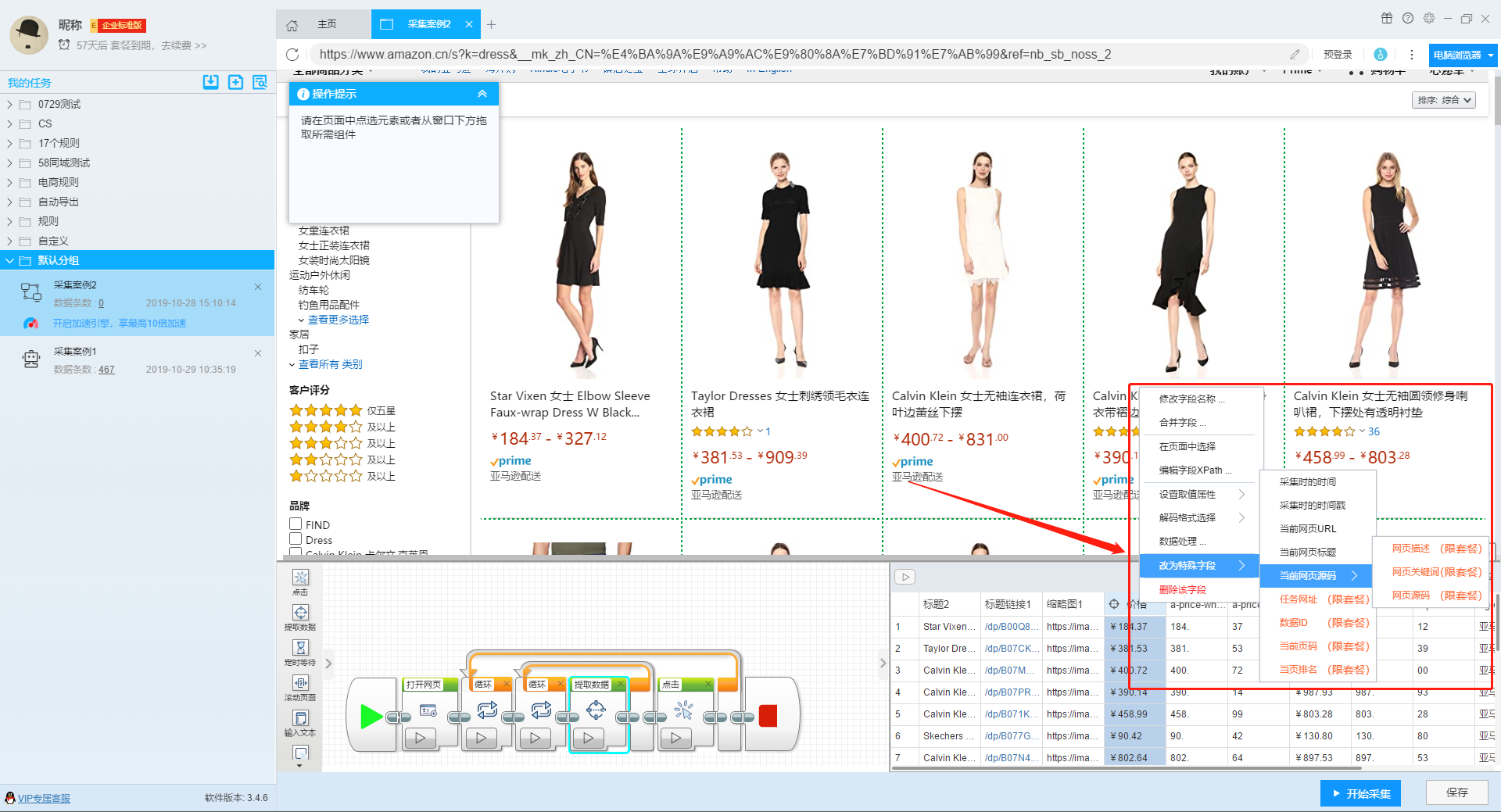
Task: Open the three-dot browser menu
Action: 1412,55
